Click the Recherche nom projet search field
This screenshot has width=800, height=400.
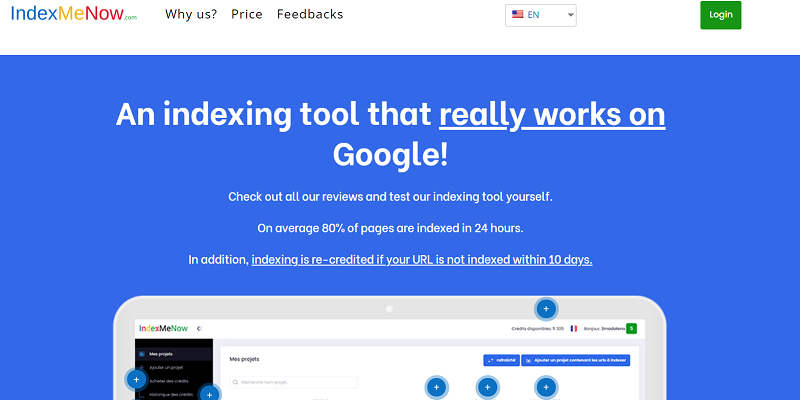tap(294, 382)
